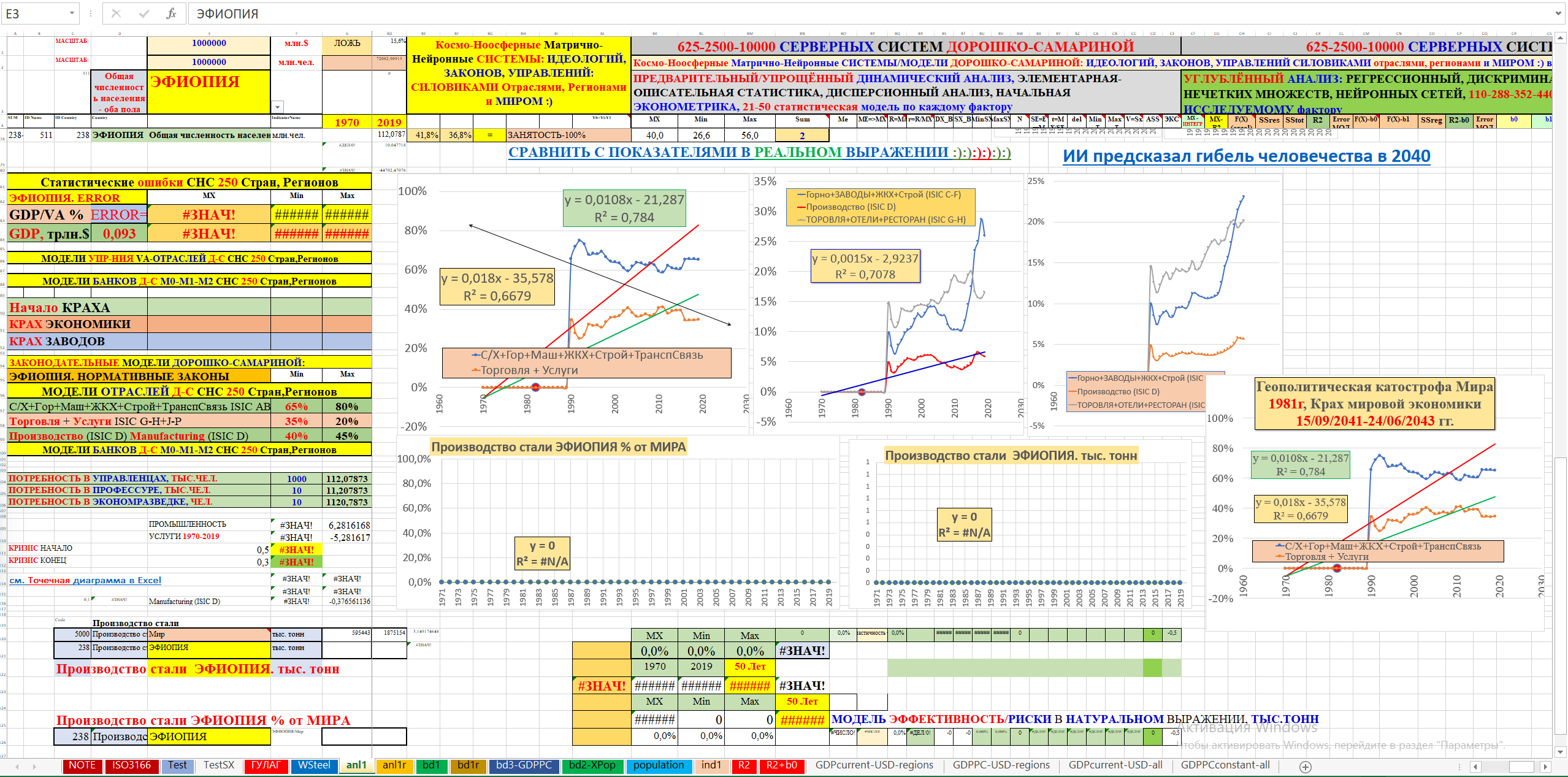This screenshot has height=777, width=1568.
Task: Open link ИИ предсказал гибель человечества в 2040
Action: tap(1245, 156)
